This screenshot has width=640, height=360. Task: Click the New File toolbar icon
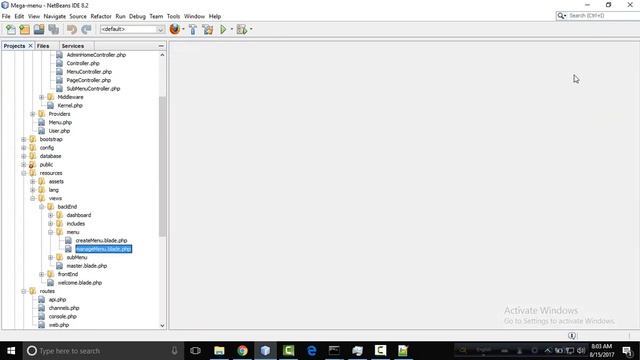pos(11,29)
